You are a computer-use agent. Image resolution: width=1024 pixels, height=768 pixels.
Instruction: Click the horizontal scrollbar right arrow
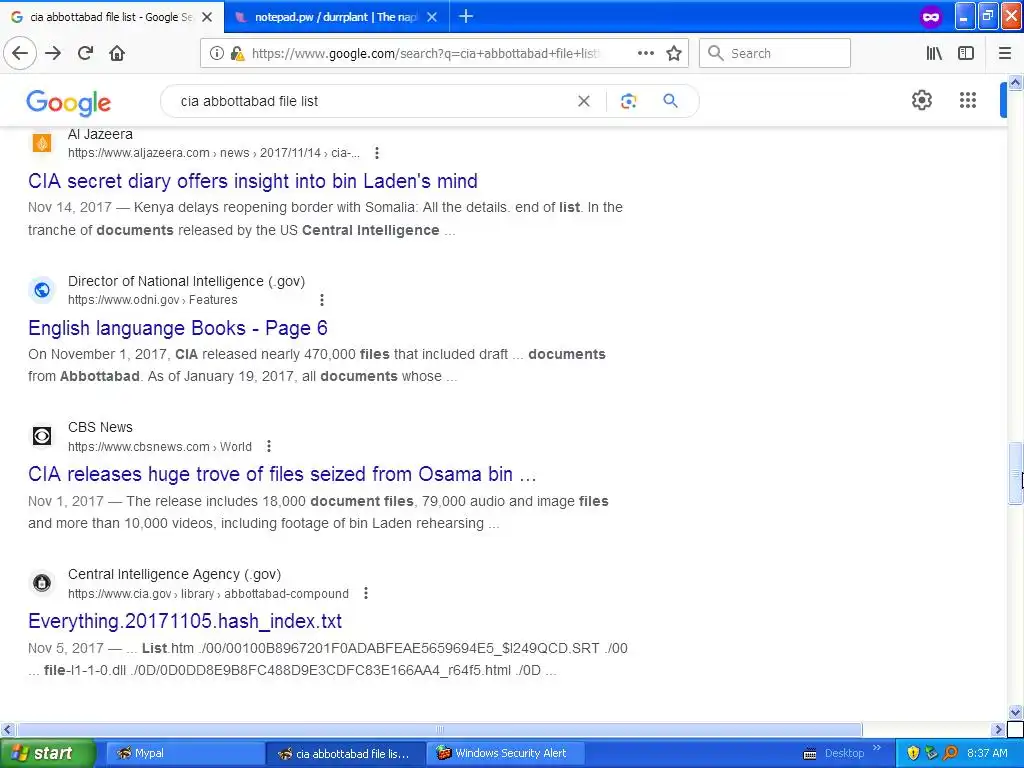(x=998, y=729)
